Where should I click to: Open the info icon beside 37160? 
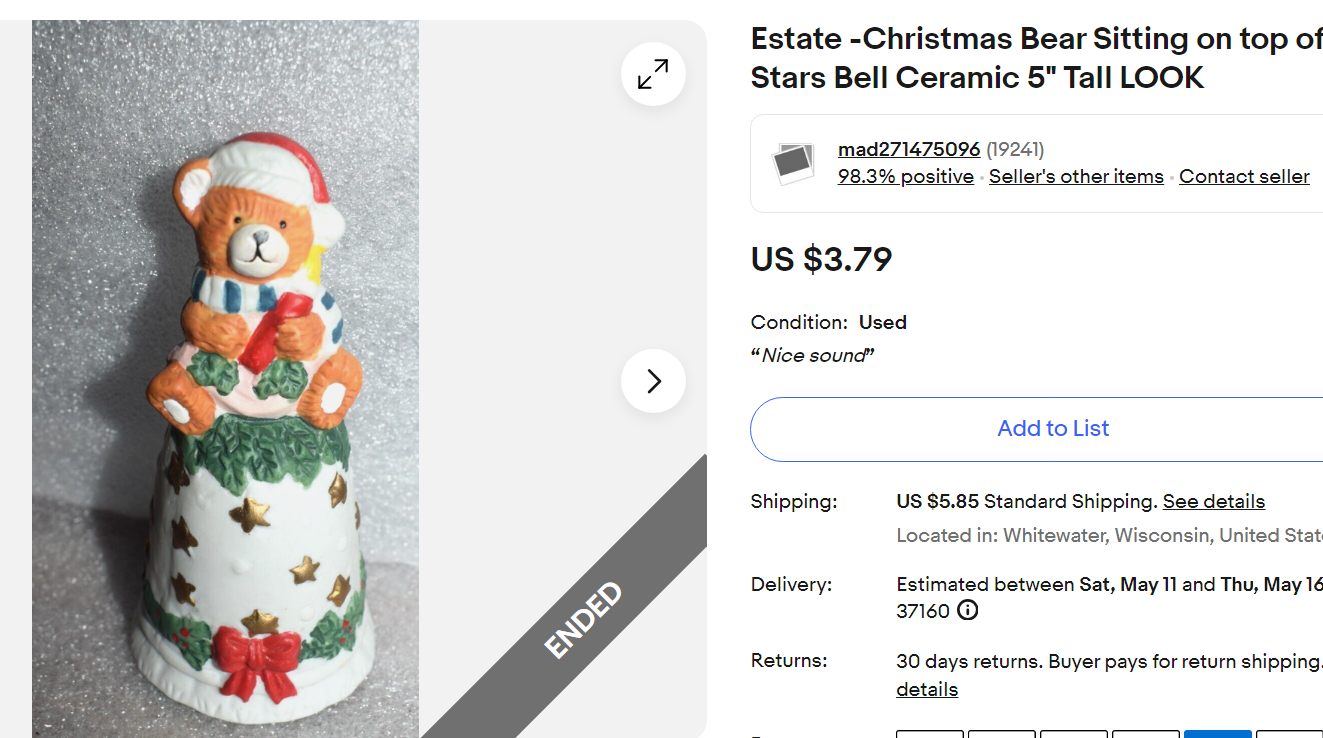coord(967,610)
